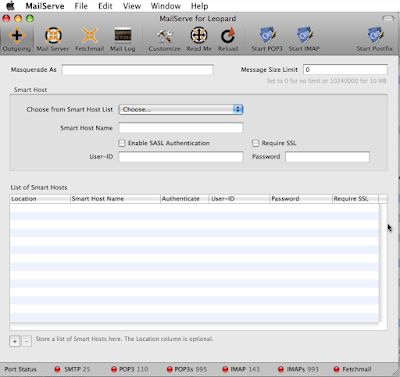Click the Password text field
Screen dimensions: 400x377
(x=327, y=157)
